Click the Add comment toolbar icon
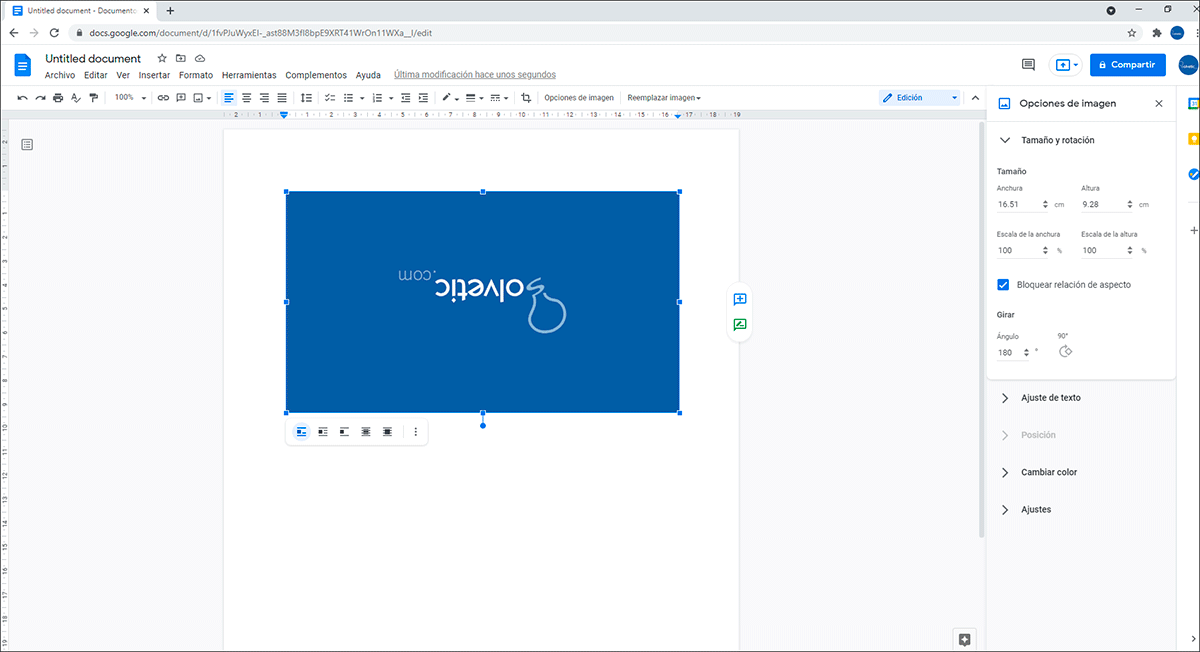 tap(181, 98)
